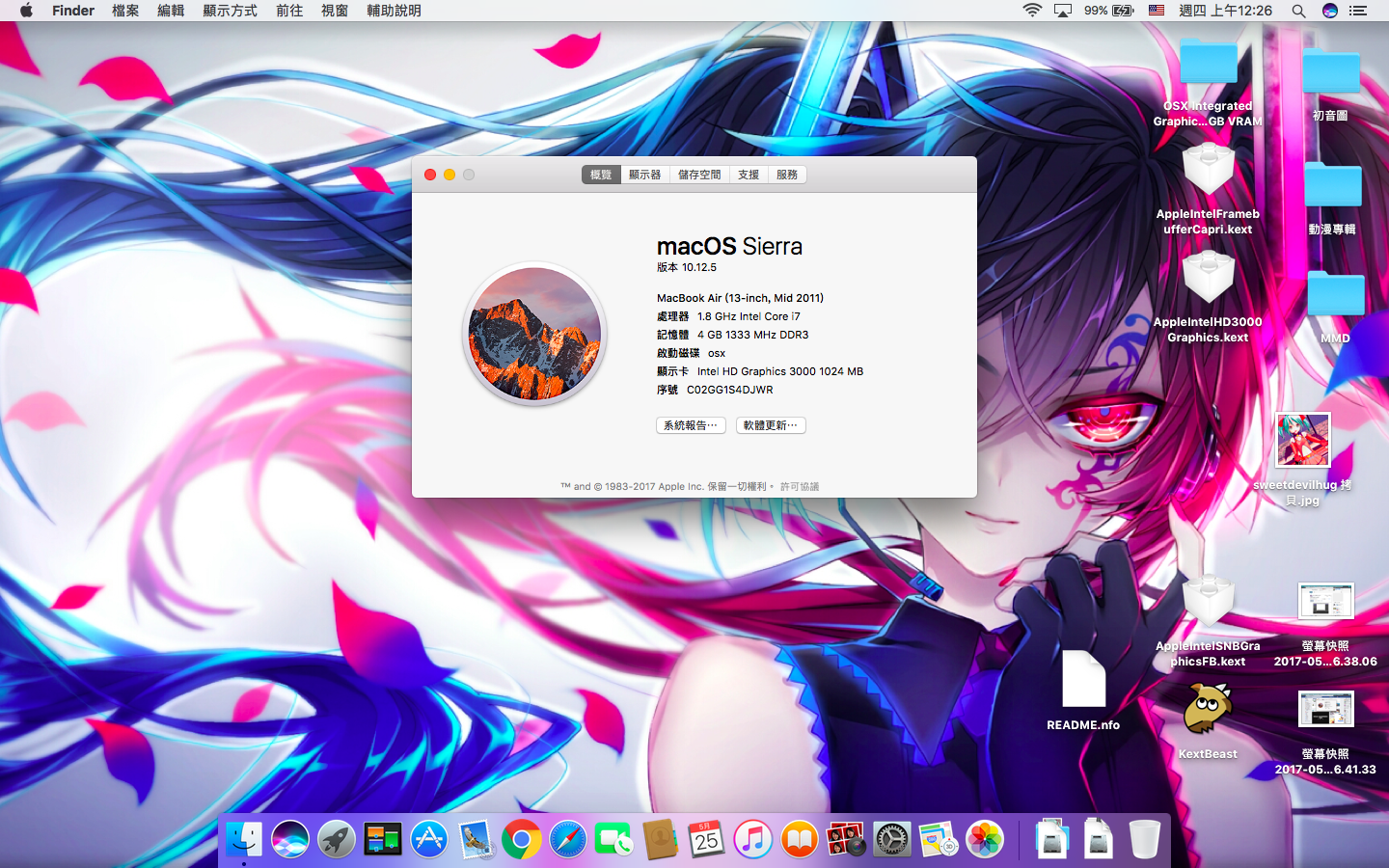1389x868 pixels.
Task: Launch Siri from the Dock
Action: [290, 839]
